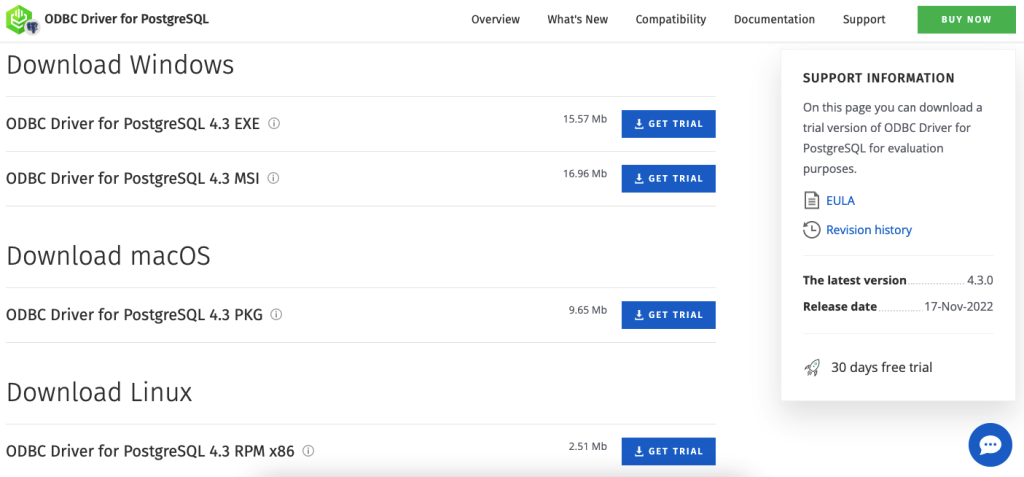Select the ODBC Driver 4.3 EXE text
Screen dimensions: 1024x477
coord(133,123)
